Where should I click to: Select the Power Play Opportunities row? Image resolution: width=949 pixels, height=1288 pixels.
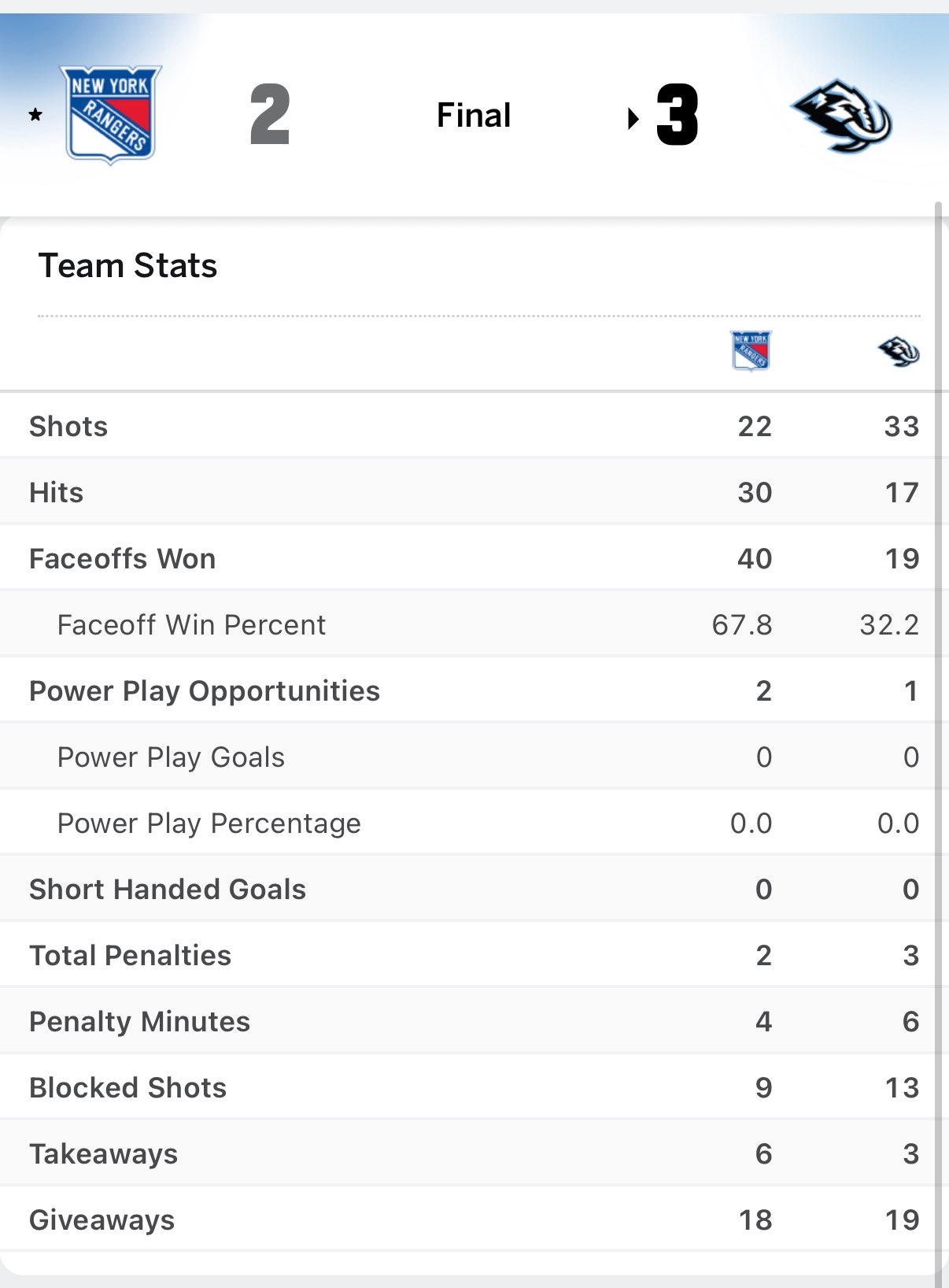pyautogui.click(x=205, y=690)
